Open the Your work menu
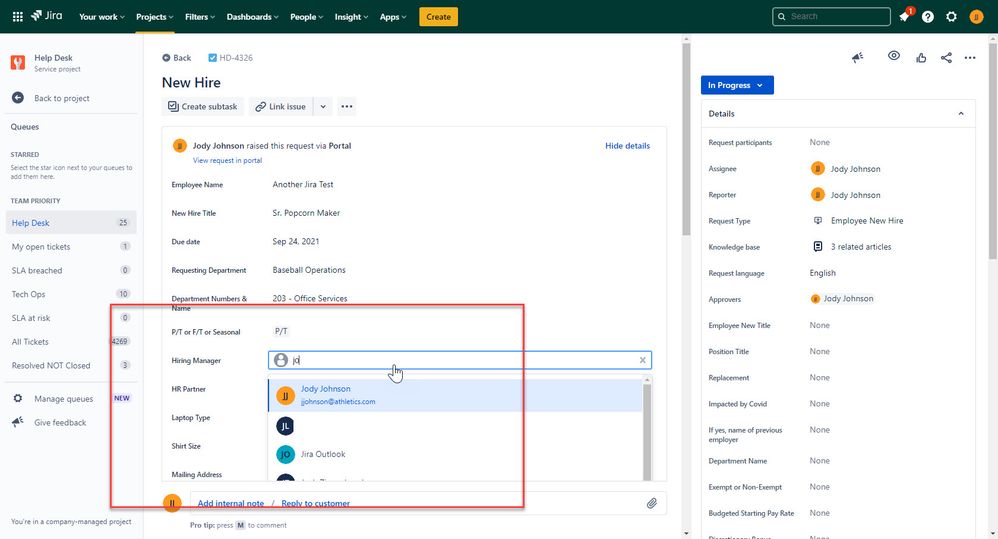 pos(102,17)
